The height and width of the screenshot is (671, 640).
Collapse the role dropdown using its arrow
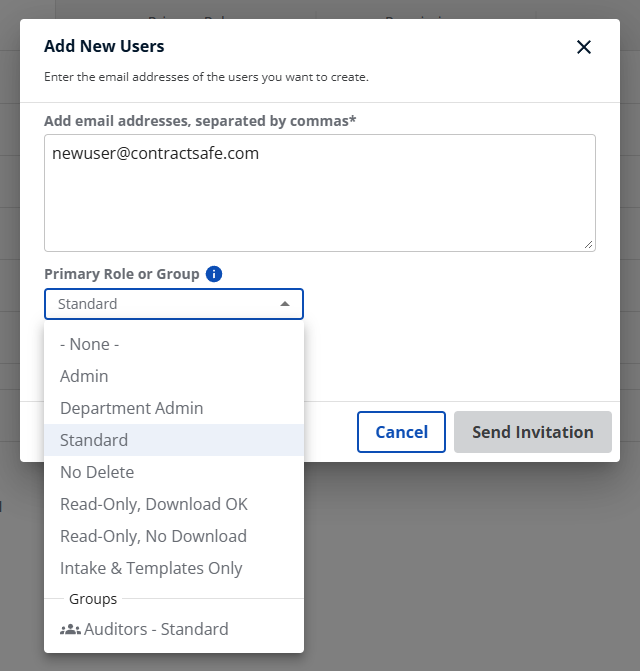coord(285,304)
